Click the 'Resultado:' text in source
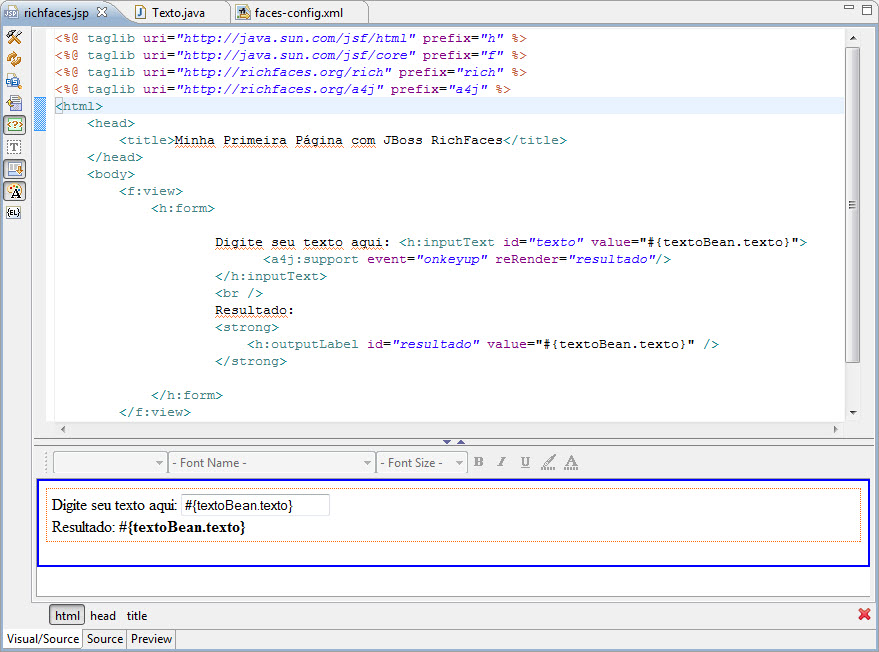This screenshot has width=879, height=652. pyautogui.click(x=254, y=310)
